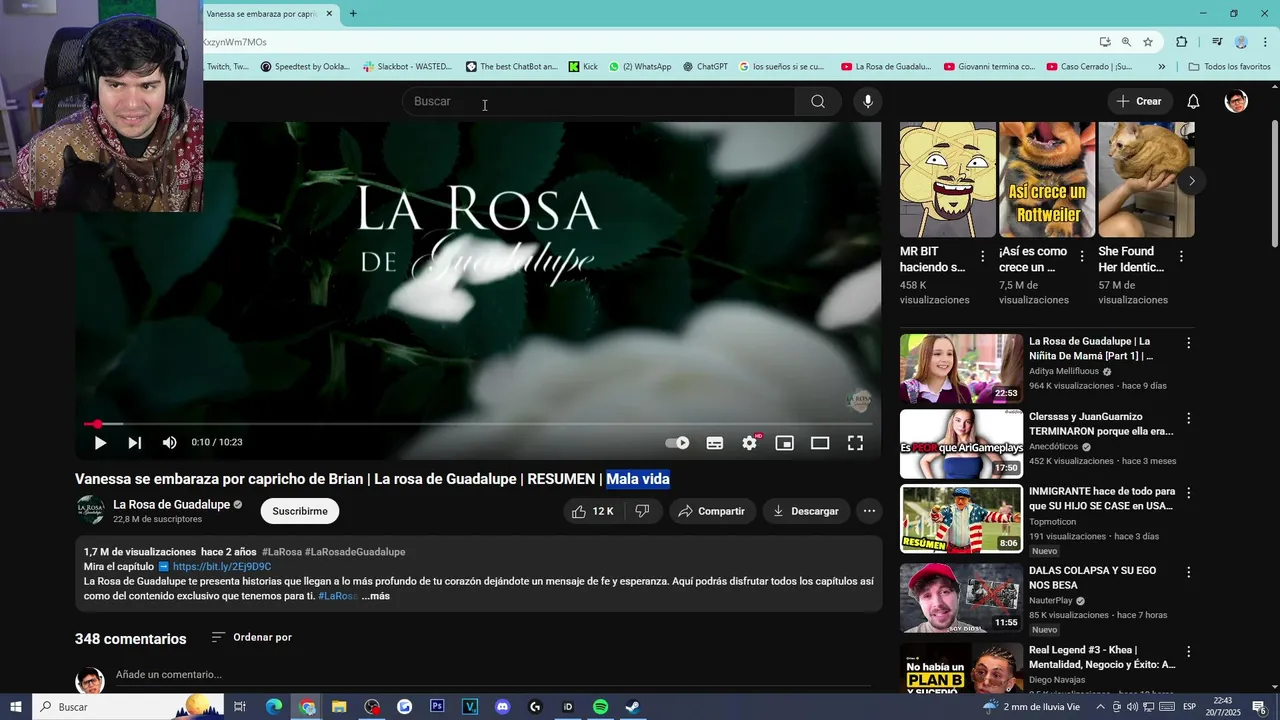The width and height of the screenshot is (1280, 720).
Task: Click the Descargar button
Action: click(805, 511)
